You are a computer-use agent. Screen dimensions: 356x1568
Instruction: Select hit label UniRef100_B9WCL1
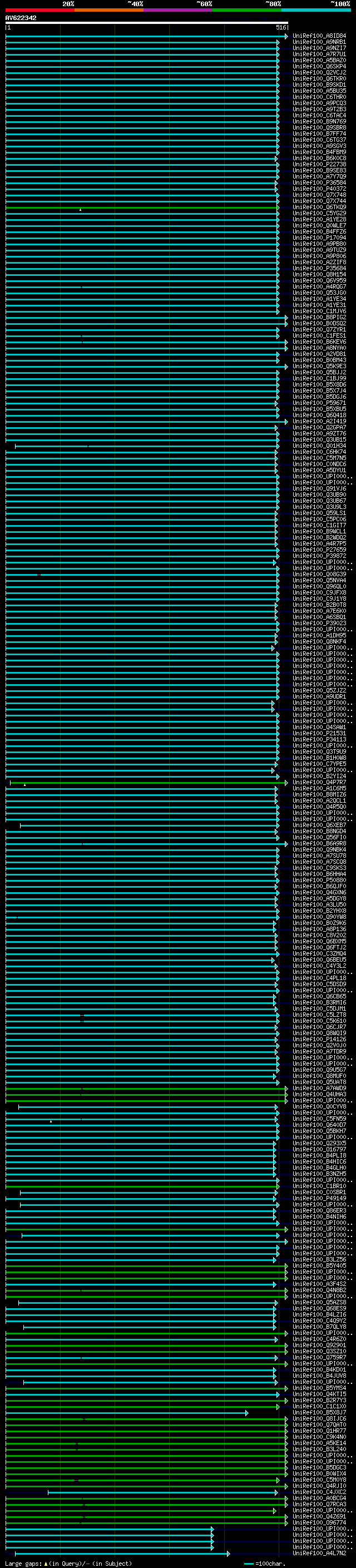coord(319,531)
